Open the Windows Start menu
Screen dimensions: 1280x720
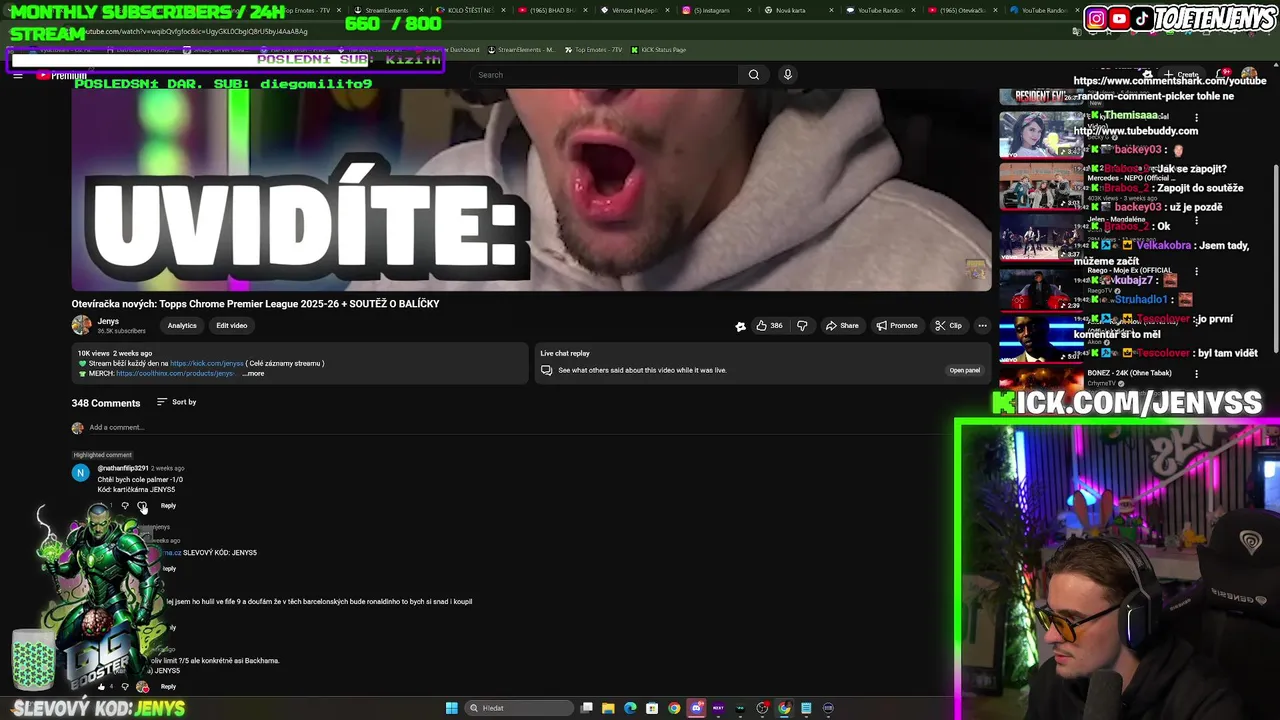[451, 708]
